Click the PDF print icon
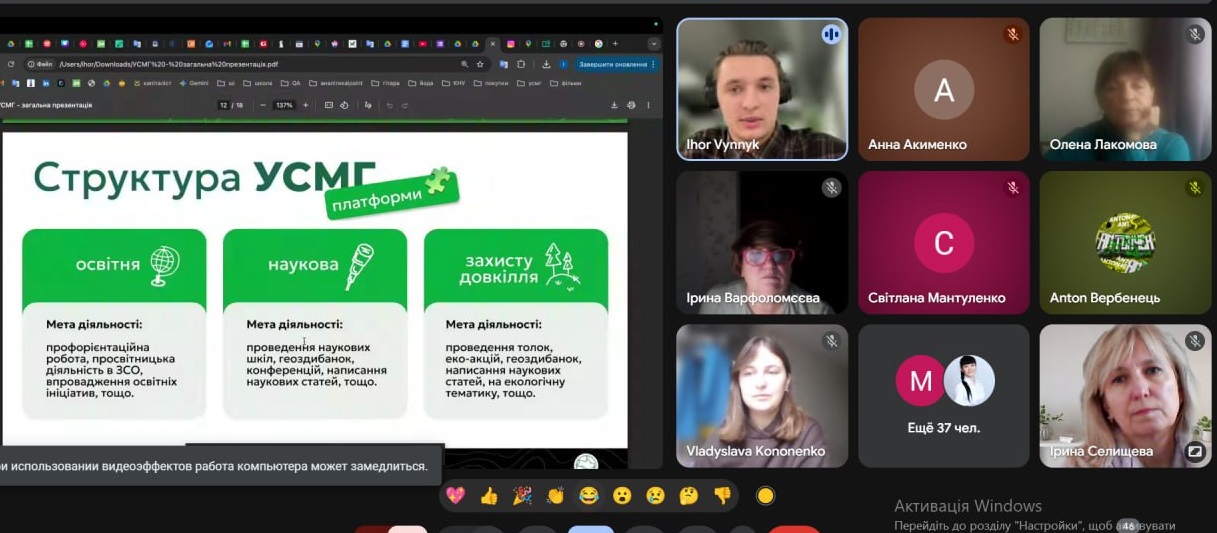 pyautogui.click(x=631, y=105)
